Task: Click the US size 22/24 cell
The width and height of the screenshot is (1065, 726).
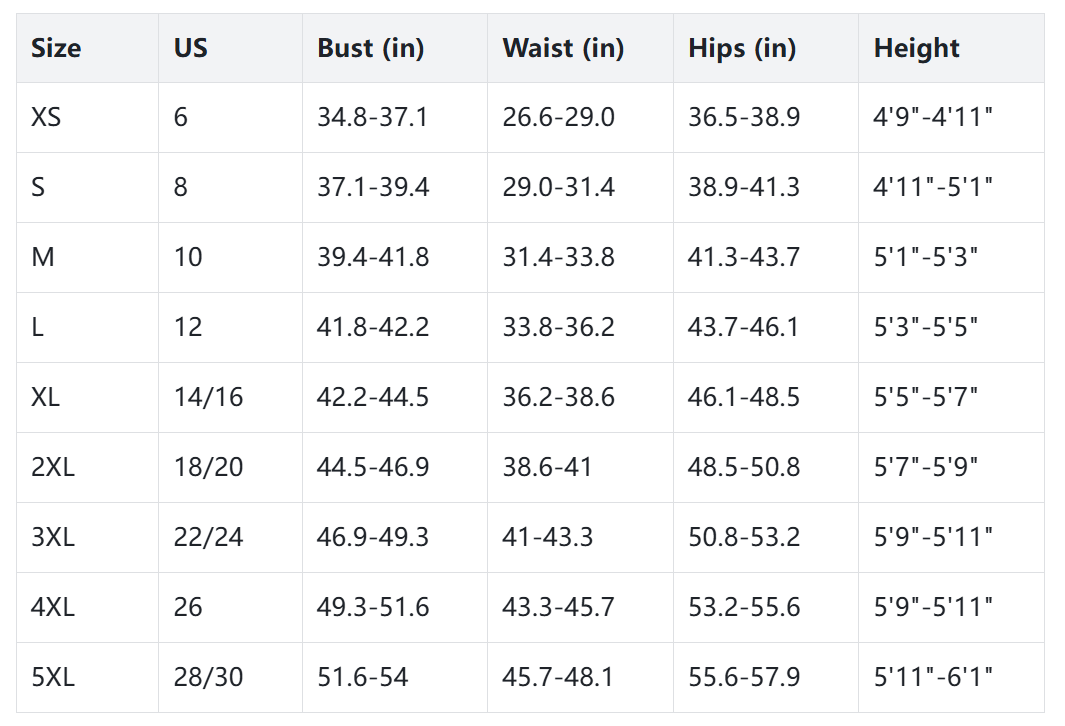Action: (x=208, y=537)
